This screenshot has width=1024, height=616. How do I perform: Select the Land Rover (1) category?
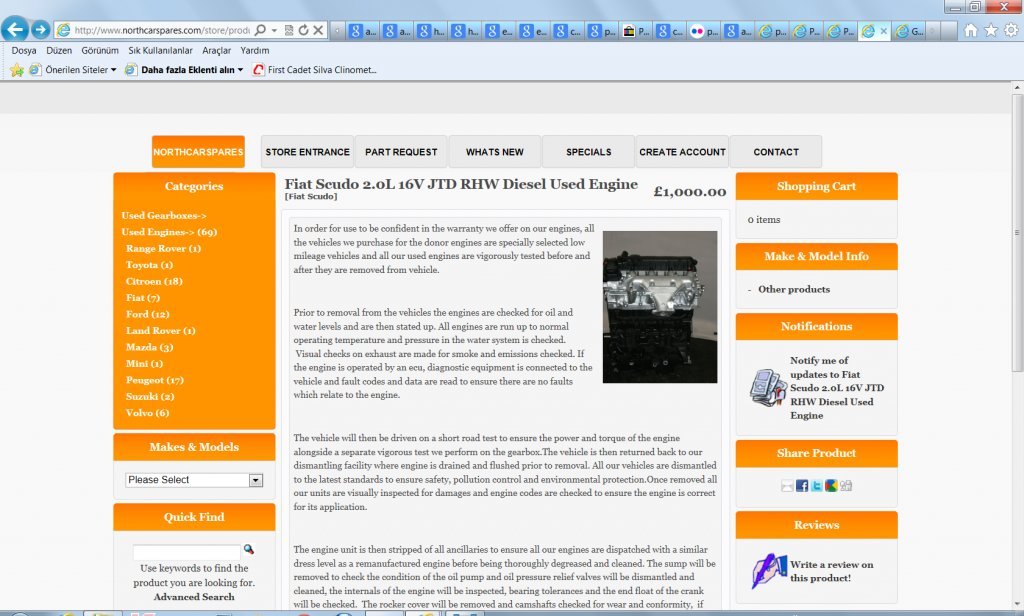point(161,331)
